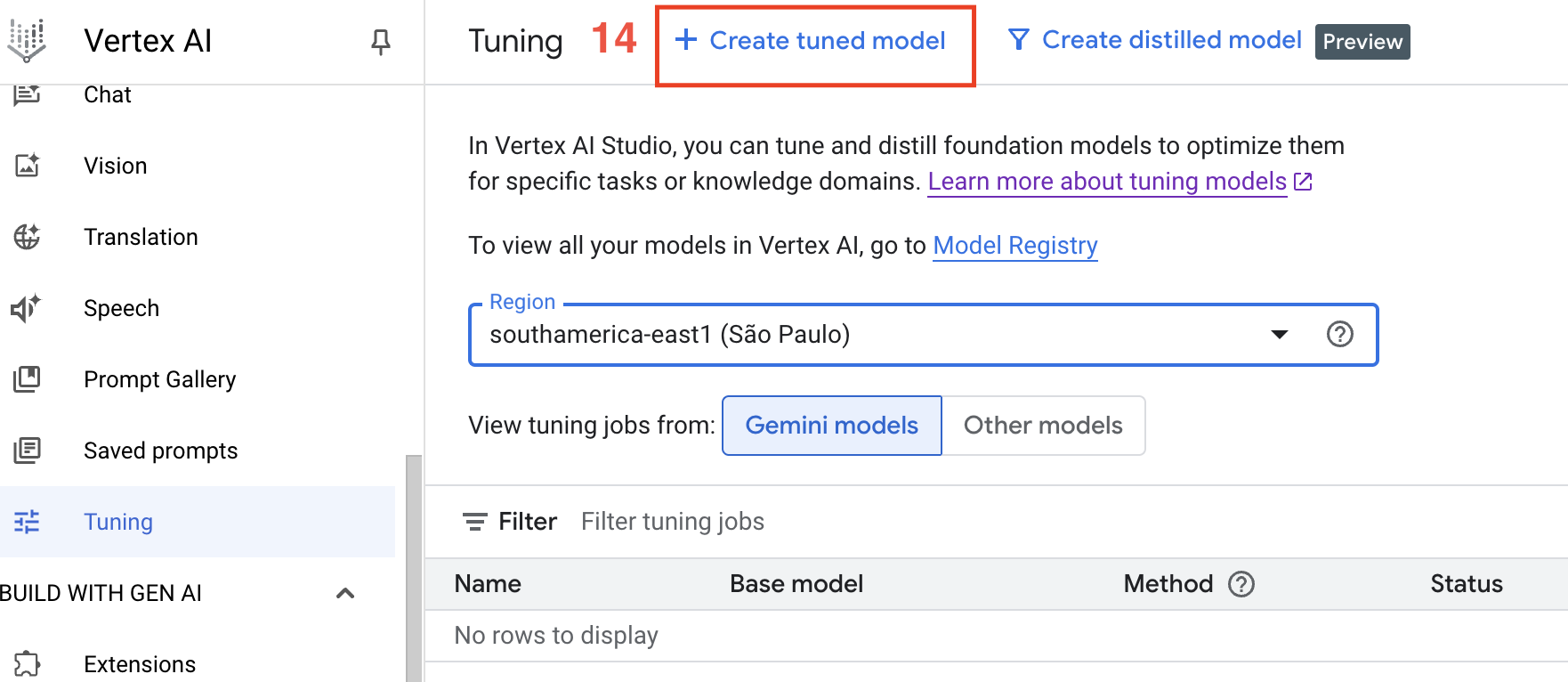
Task: Click the Region southamerica-east1 combo box
Action: tap(923, 335)
